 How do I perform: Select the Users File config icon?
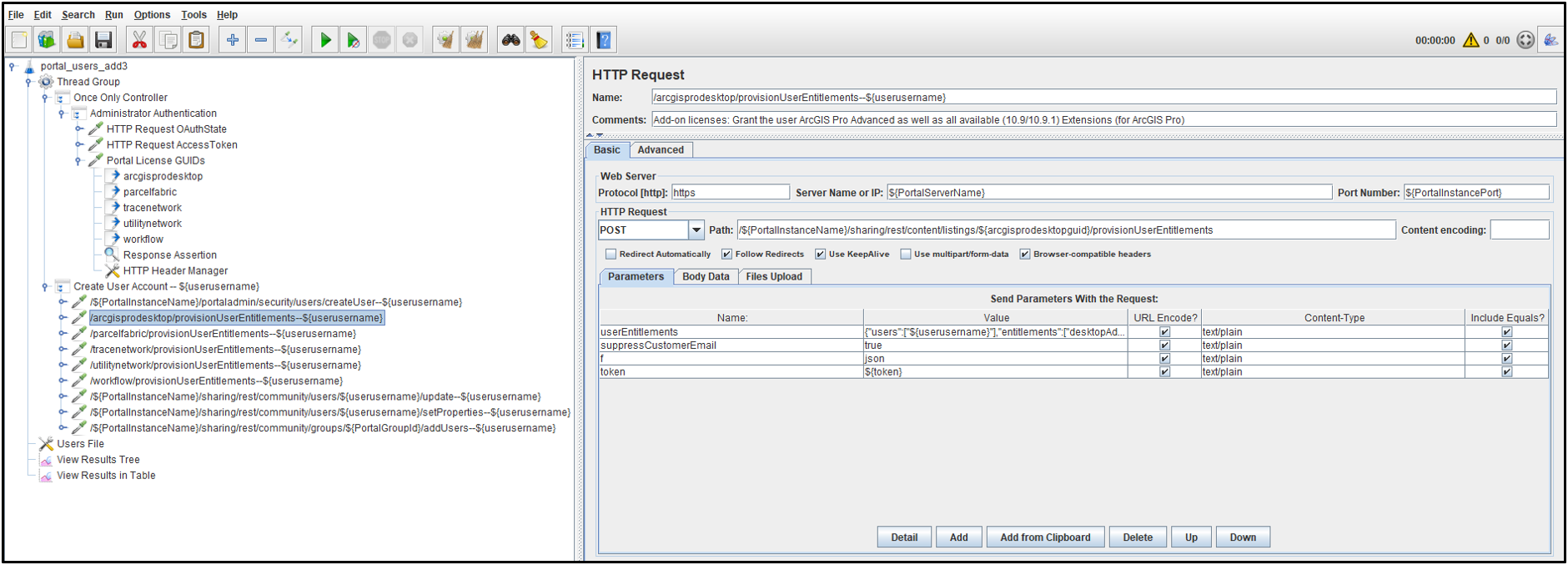pos(47,444)
